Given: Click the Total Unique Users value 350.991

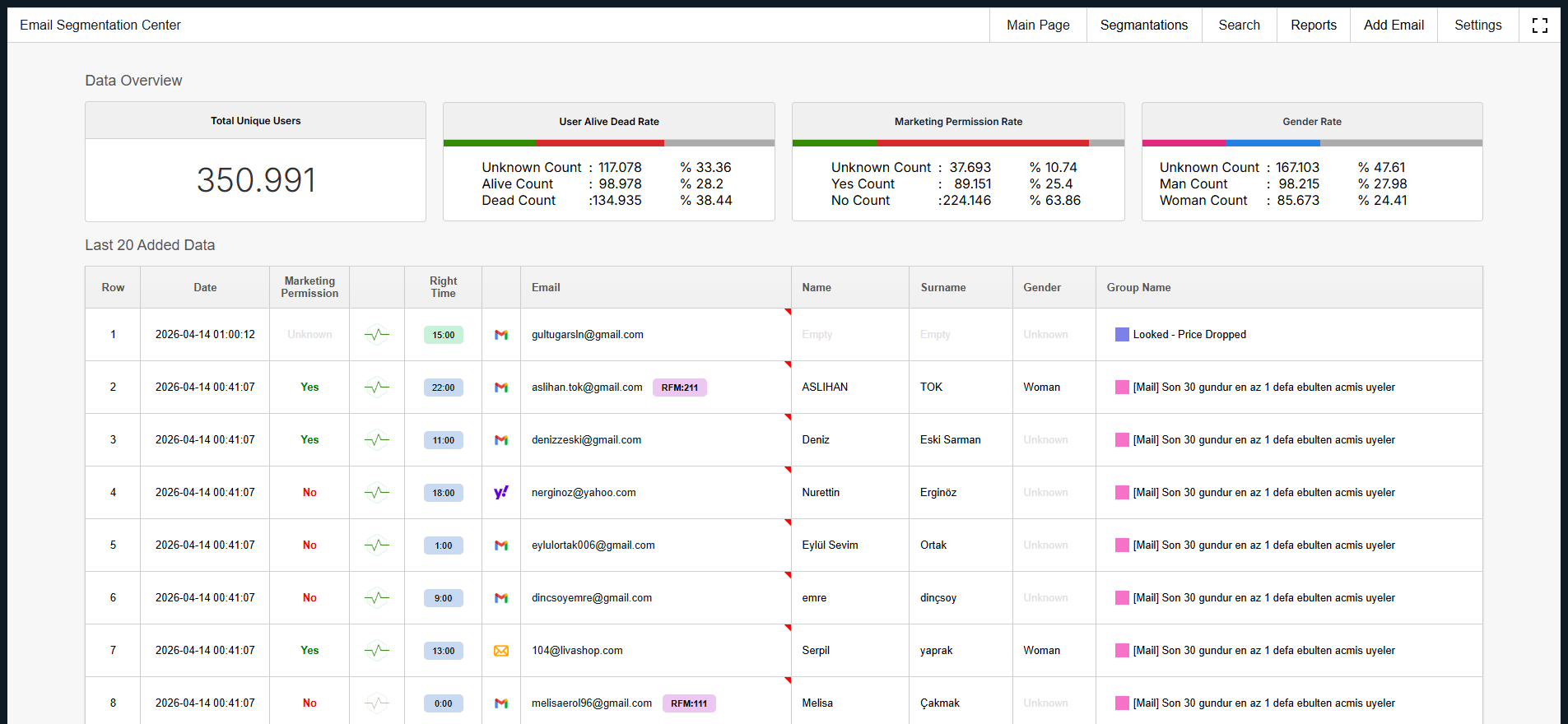Looking at the screenshot, I should pos(256,180).
